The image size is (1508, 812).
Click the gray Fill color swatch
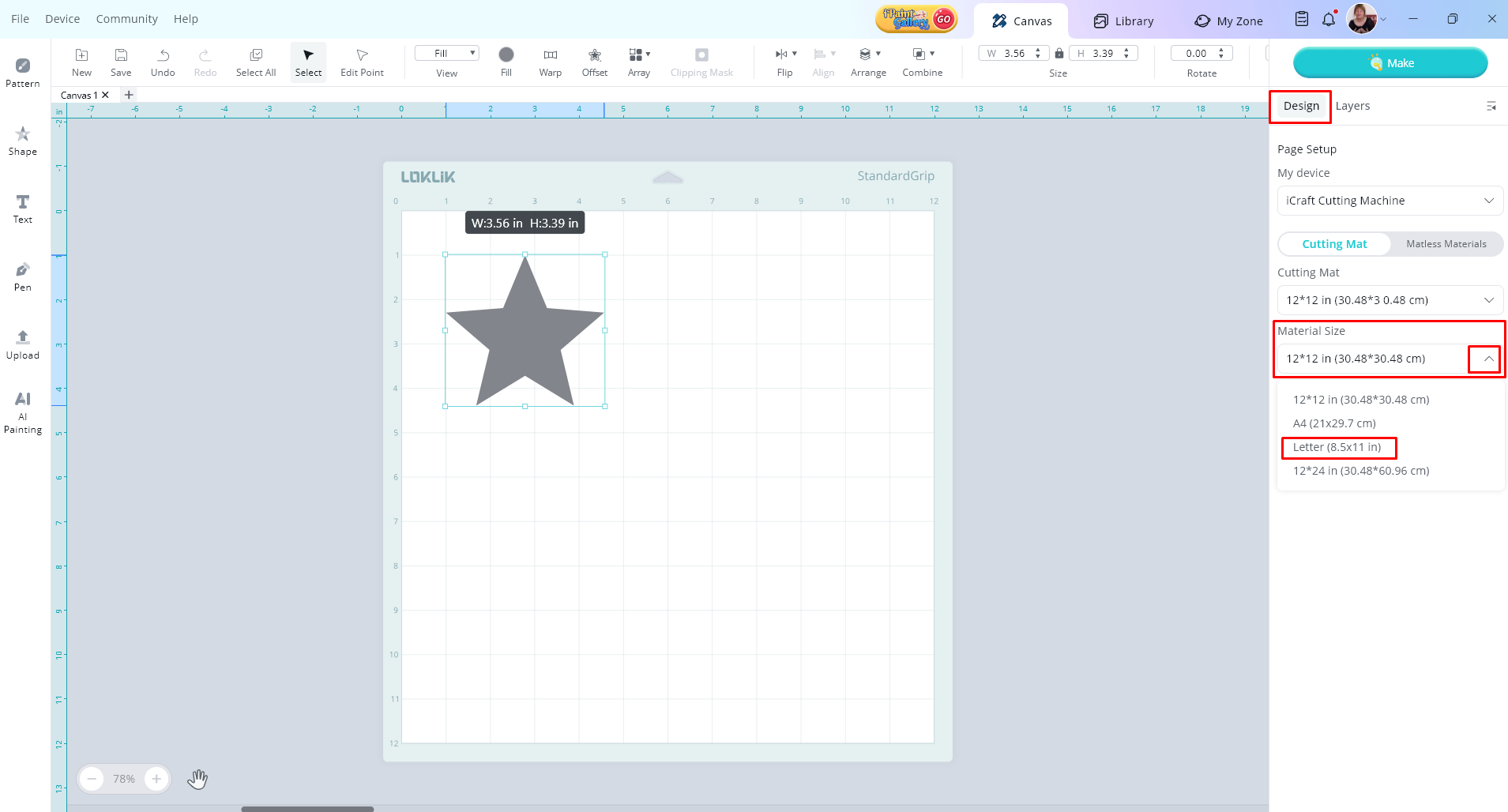pos(506,55)
